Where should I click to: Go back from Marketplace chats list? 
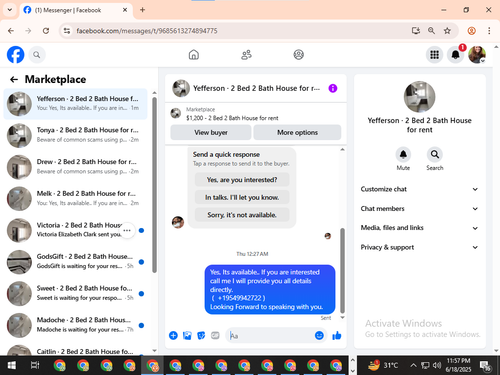click(x=14, y=79)
